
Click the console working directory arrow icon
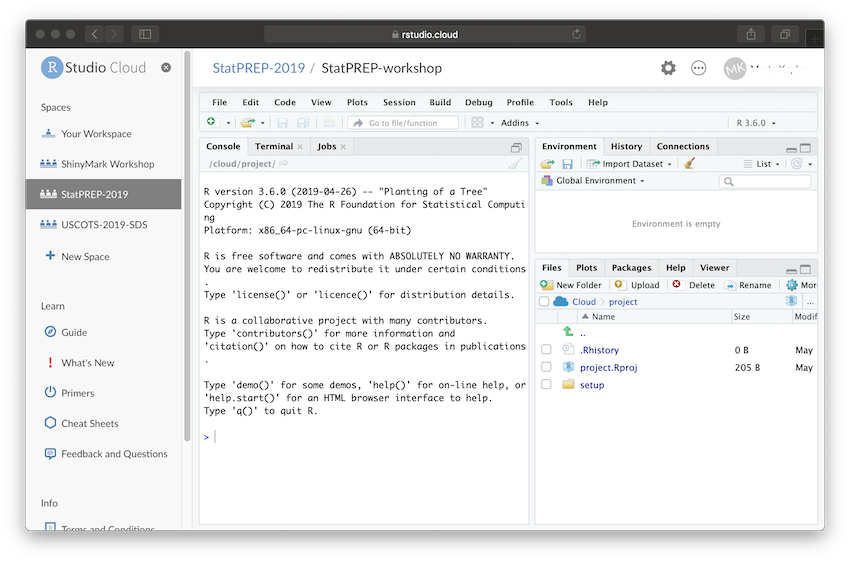tap(284, 163)
